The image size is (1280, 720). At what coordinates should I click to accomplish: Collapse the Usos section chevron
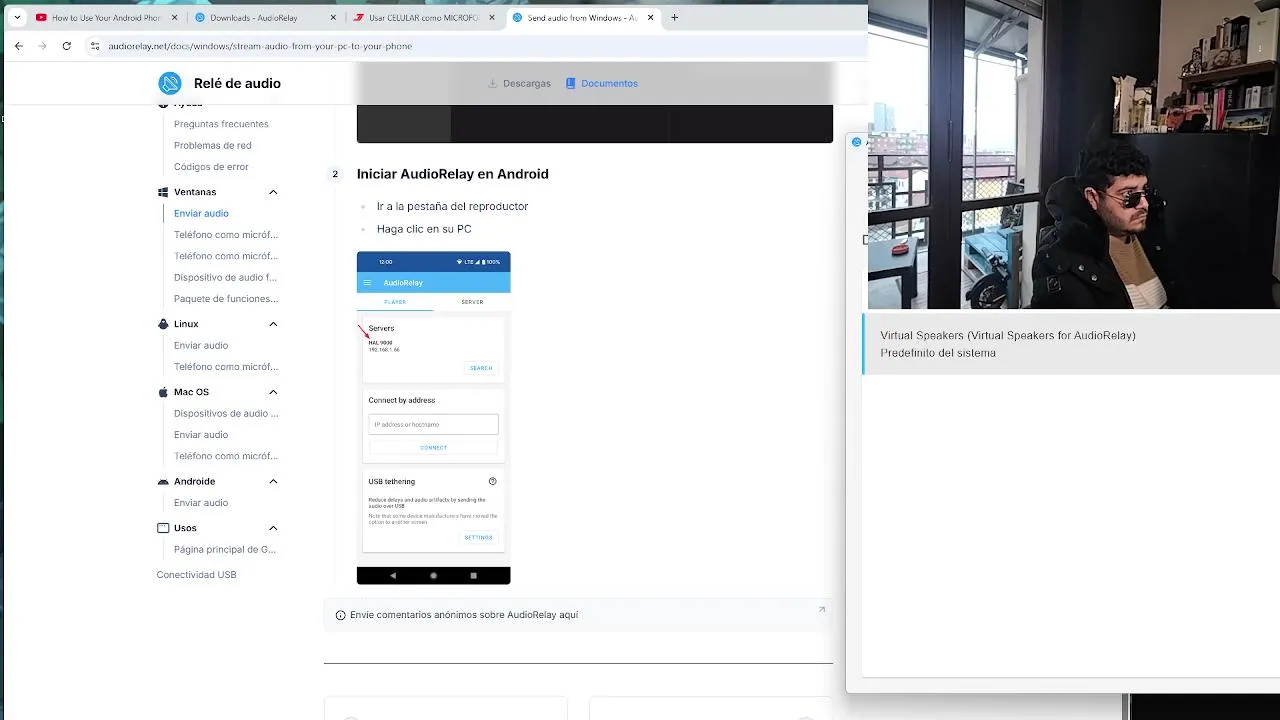tap(273, 528)
